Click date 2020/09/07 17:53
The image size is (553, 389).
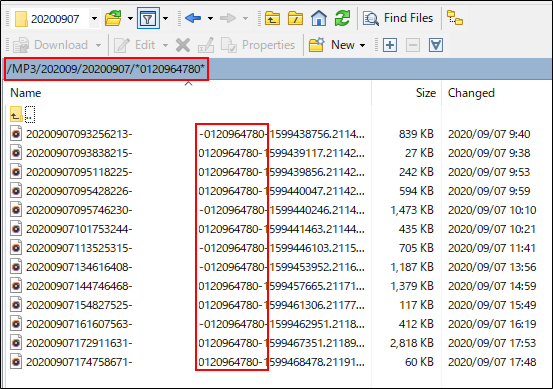(492, 343)
